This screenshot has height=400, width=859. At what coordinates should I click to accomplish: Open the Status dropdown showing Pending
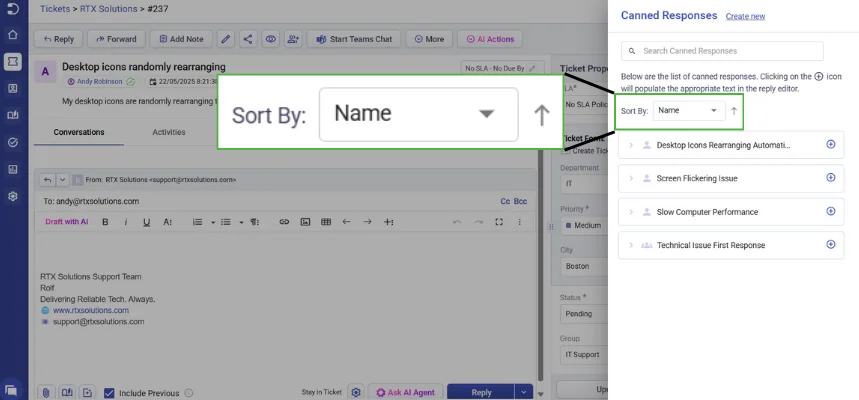point(584,314)
